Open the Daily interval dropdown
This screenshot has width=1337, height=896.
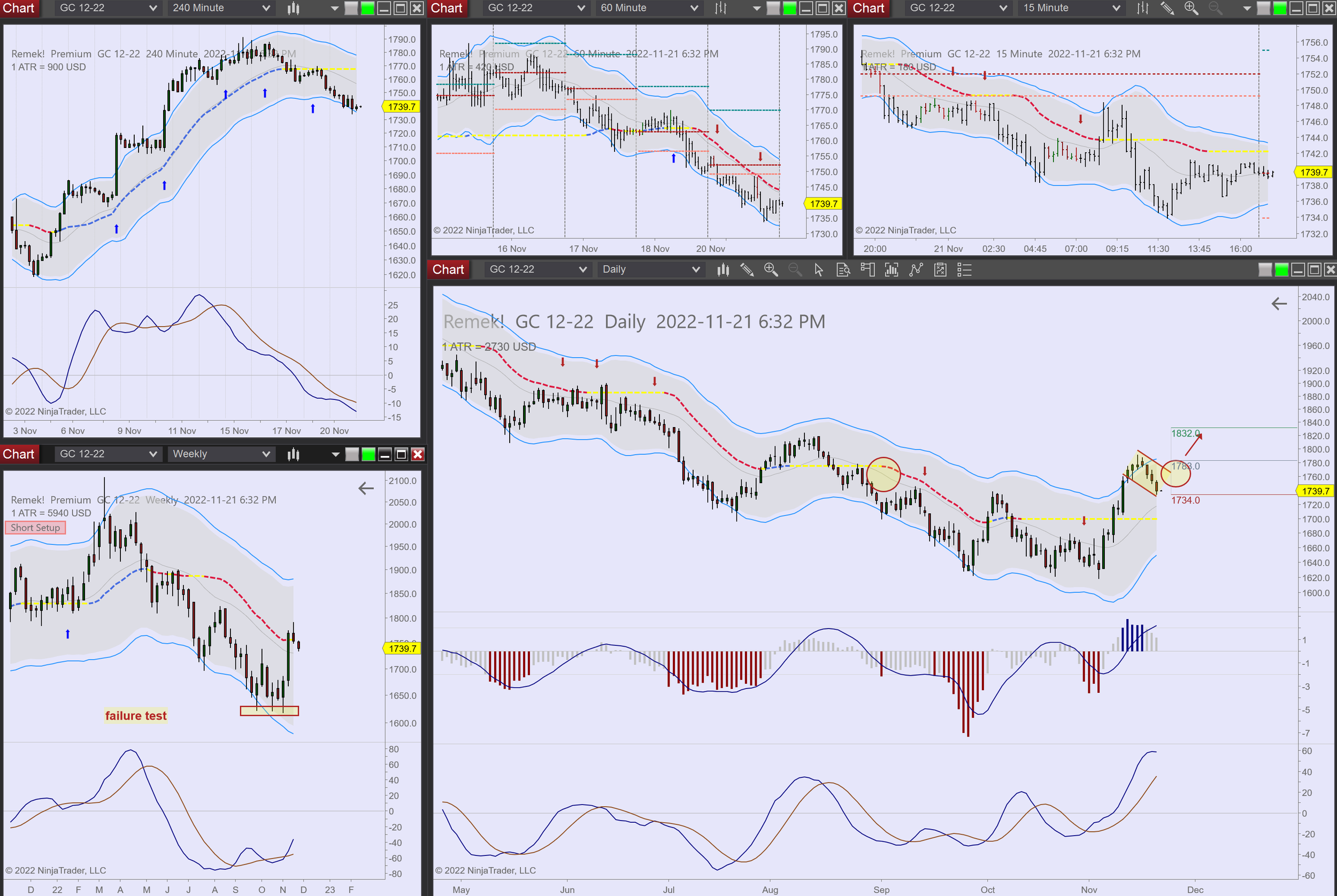650,270
